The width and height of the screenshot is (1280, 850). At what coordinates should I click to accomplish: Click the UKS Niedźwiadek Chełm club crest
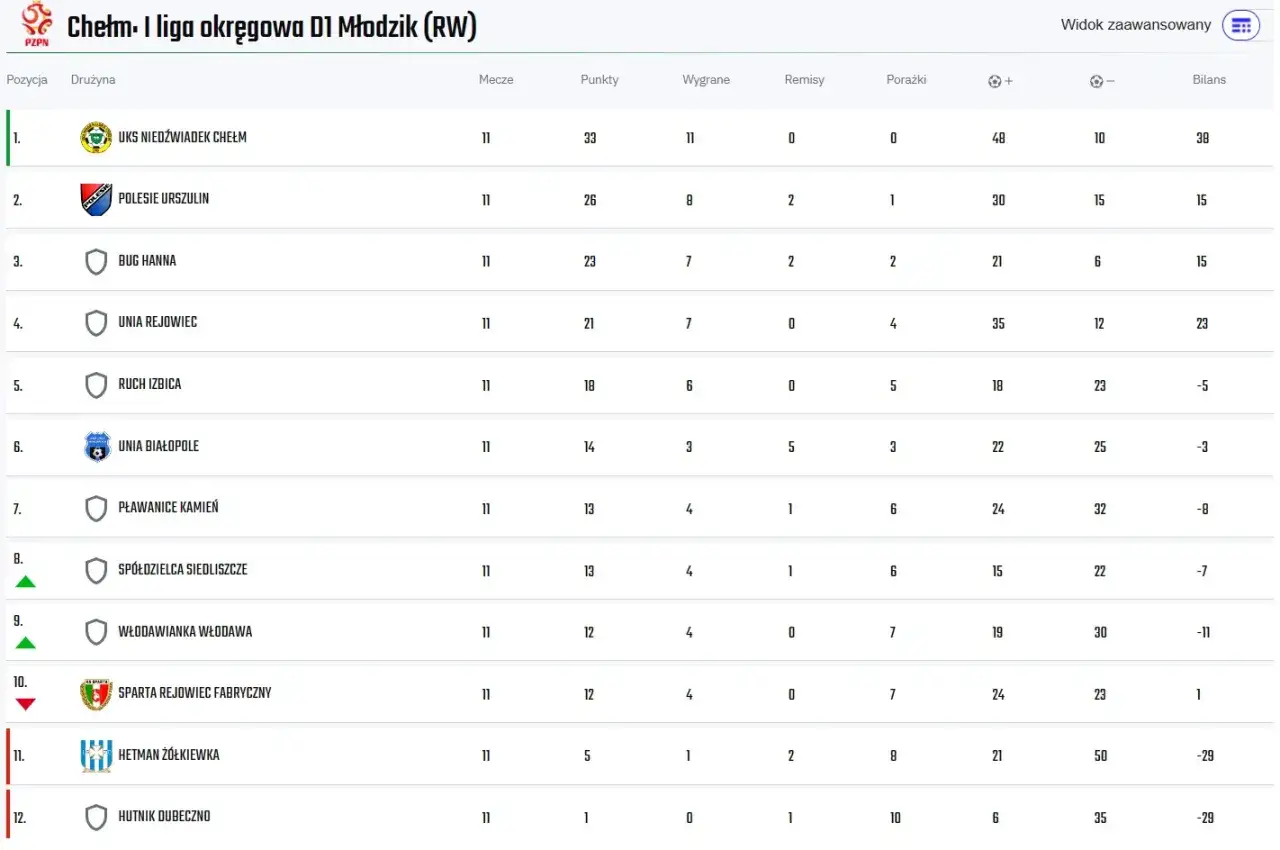coord(95,138)
